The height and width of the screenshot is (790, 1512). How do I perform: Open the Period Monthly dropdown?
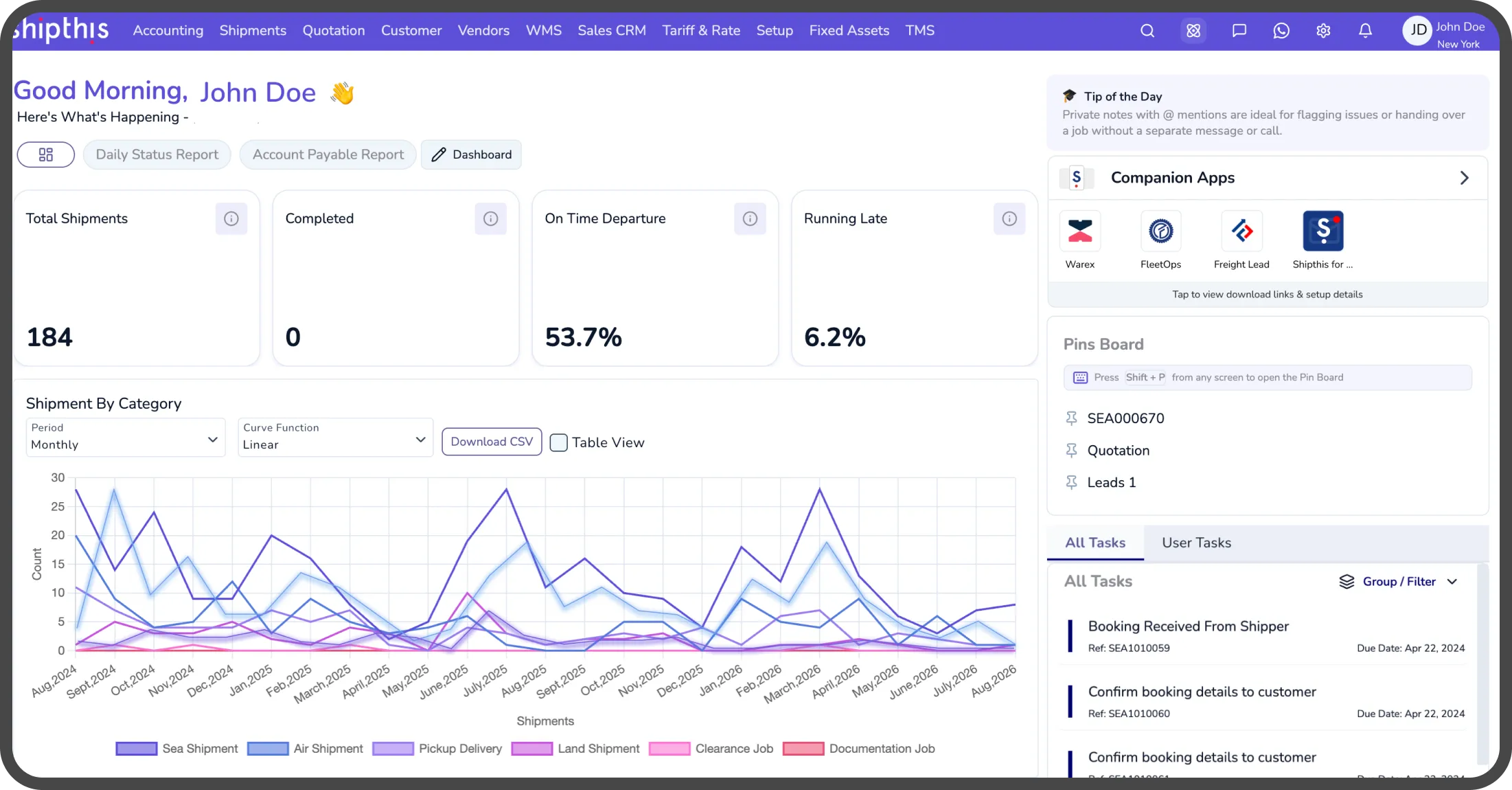[126, 437]
